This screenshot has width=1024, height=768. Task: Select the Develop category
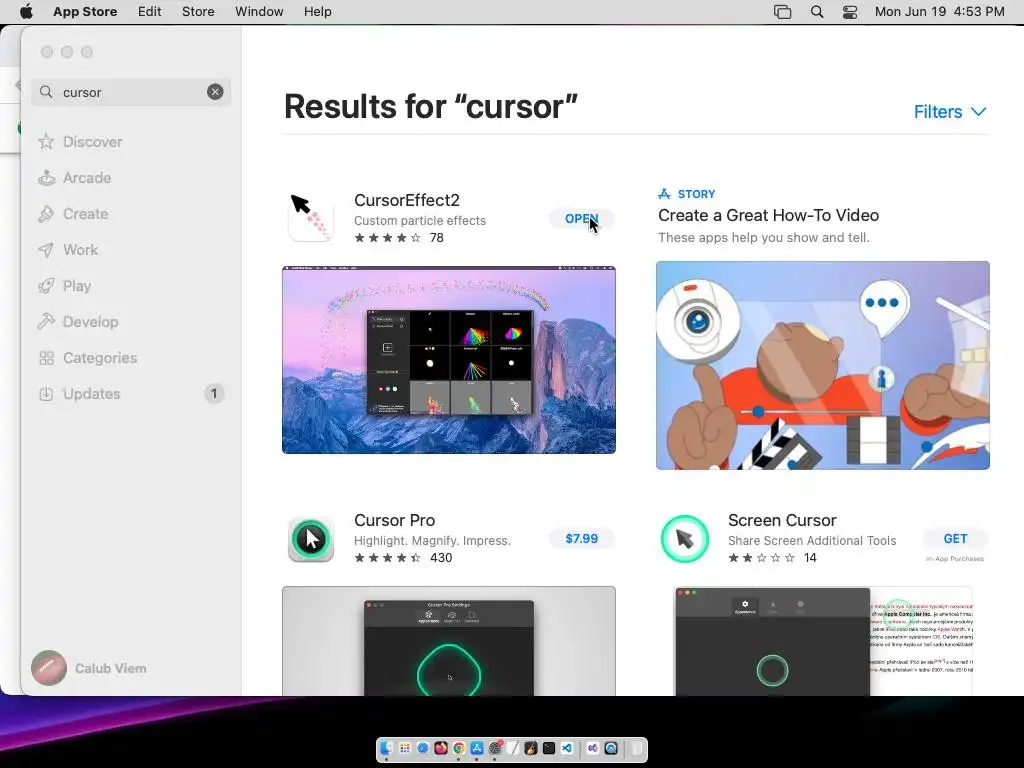coord(90,321)
